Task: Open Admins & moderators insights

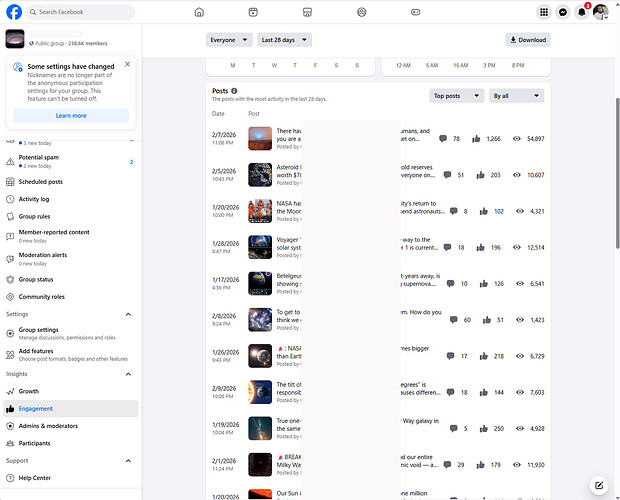Action: pos(71,426)
